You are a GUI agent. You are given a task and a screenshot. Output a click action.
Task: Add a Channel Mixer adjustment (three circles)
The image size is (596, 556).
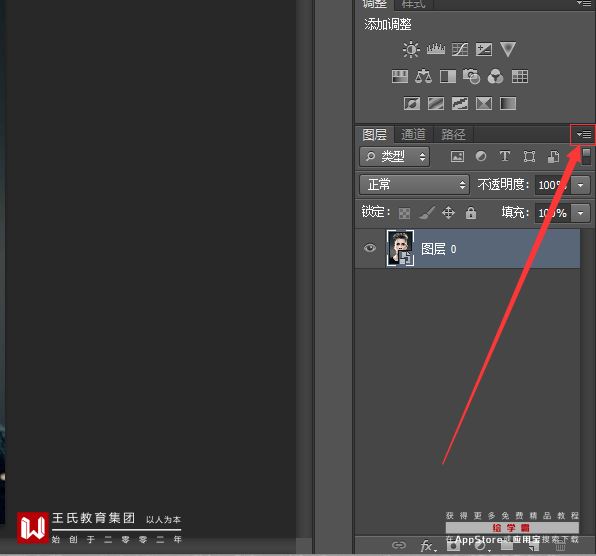495,76
